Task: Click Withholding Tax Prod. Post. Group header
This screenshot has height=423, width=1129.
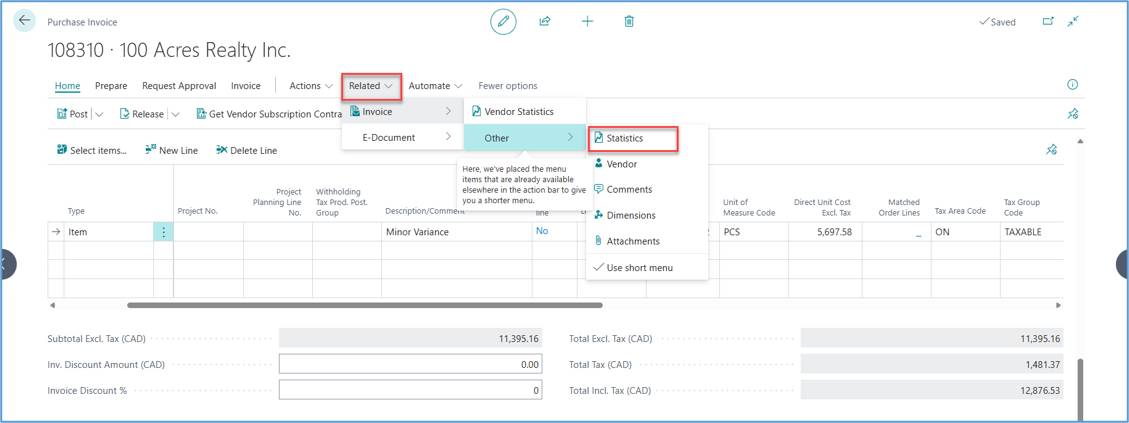Action: click(341, 202)
